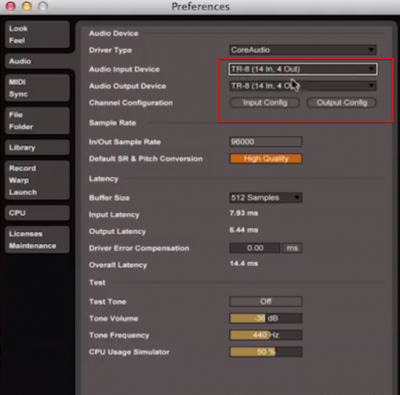Open the Library preferences tab
Screen dimensions: 400x395
(x=37, y=148)
